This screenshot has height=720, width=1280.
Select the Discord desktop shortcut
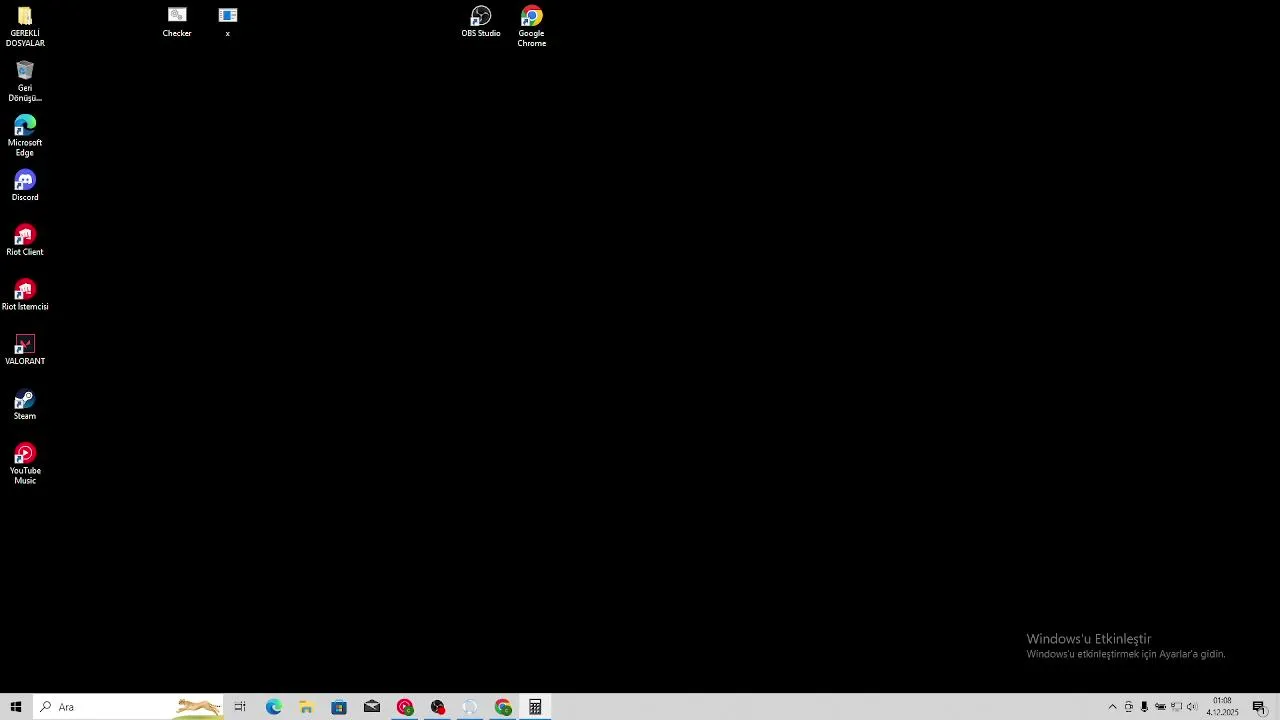click(x=25, y=186)
